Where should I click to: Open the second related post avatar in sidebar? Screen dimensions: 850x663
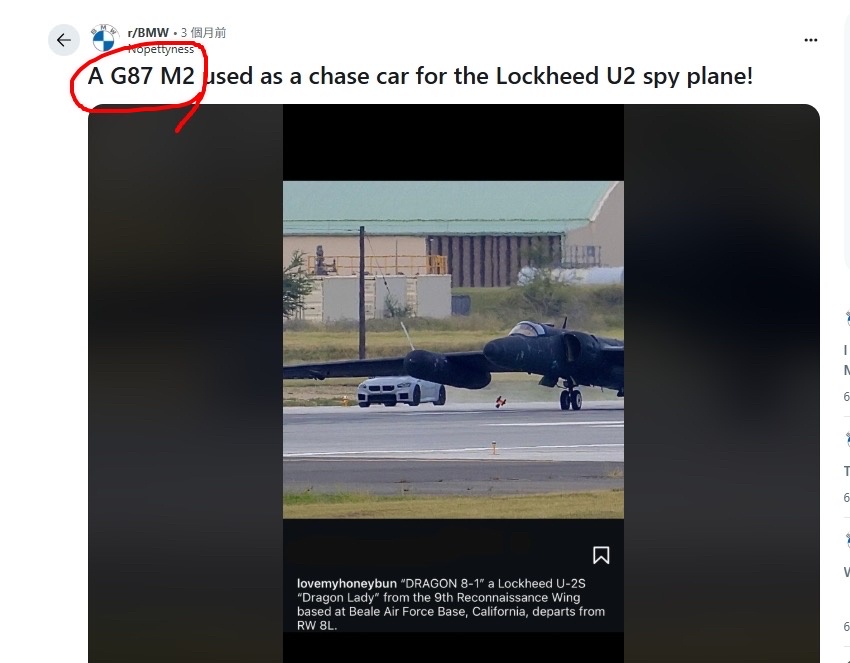click(847, 440)
